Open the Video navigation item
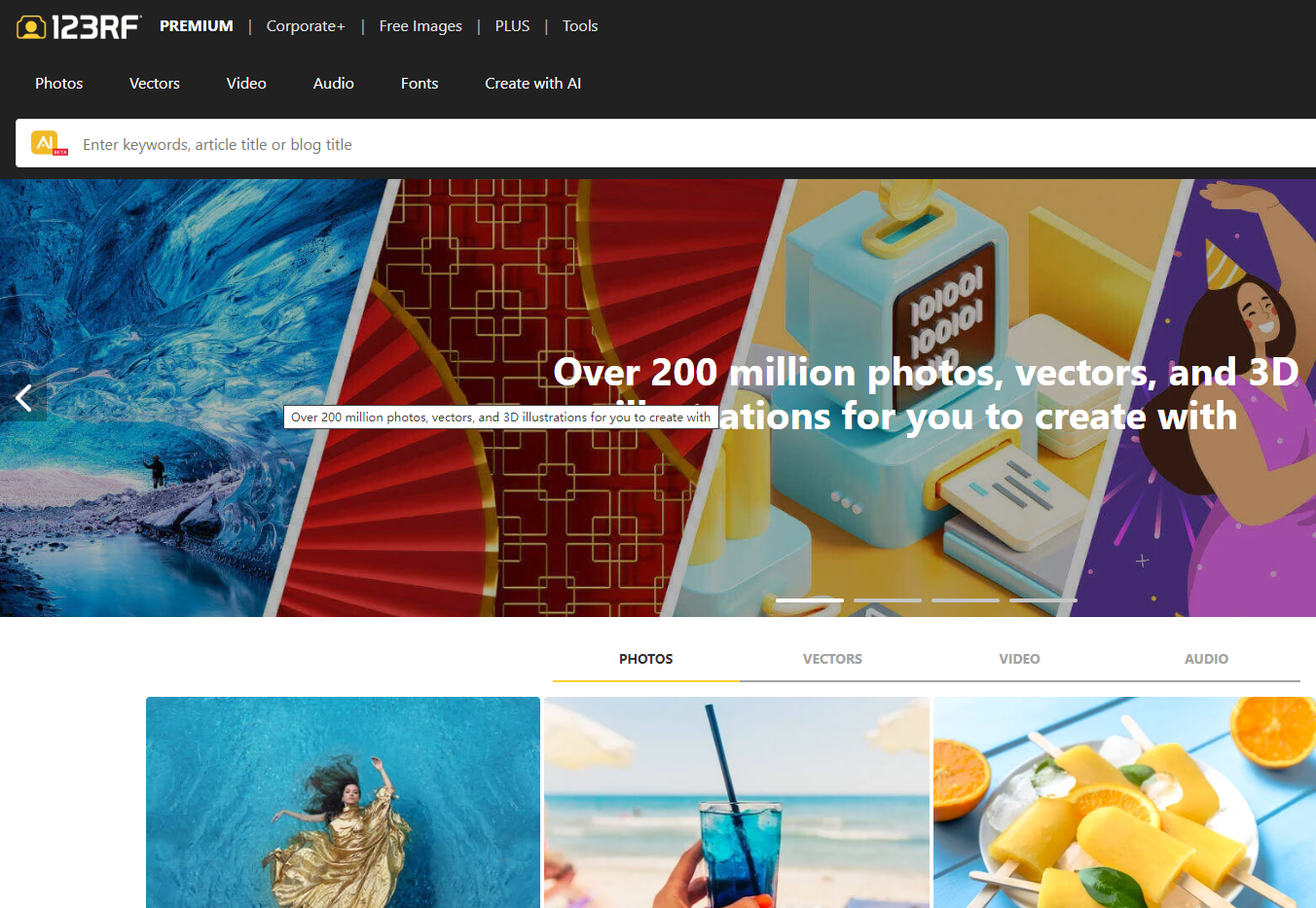The image size is (1316, 908). pos(246,84)
